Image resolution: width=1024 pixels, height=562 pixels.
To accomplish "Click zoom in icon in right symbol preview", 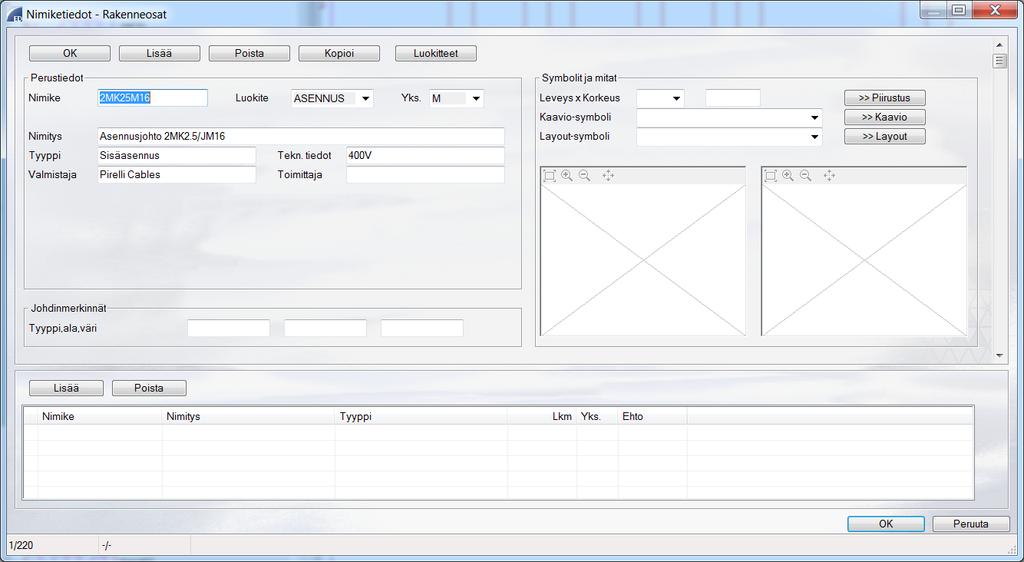I will [788, 176].
